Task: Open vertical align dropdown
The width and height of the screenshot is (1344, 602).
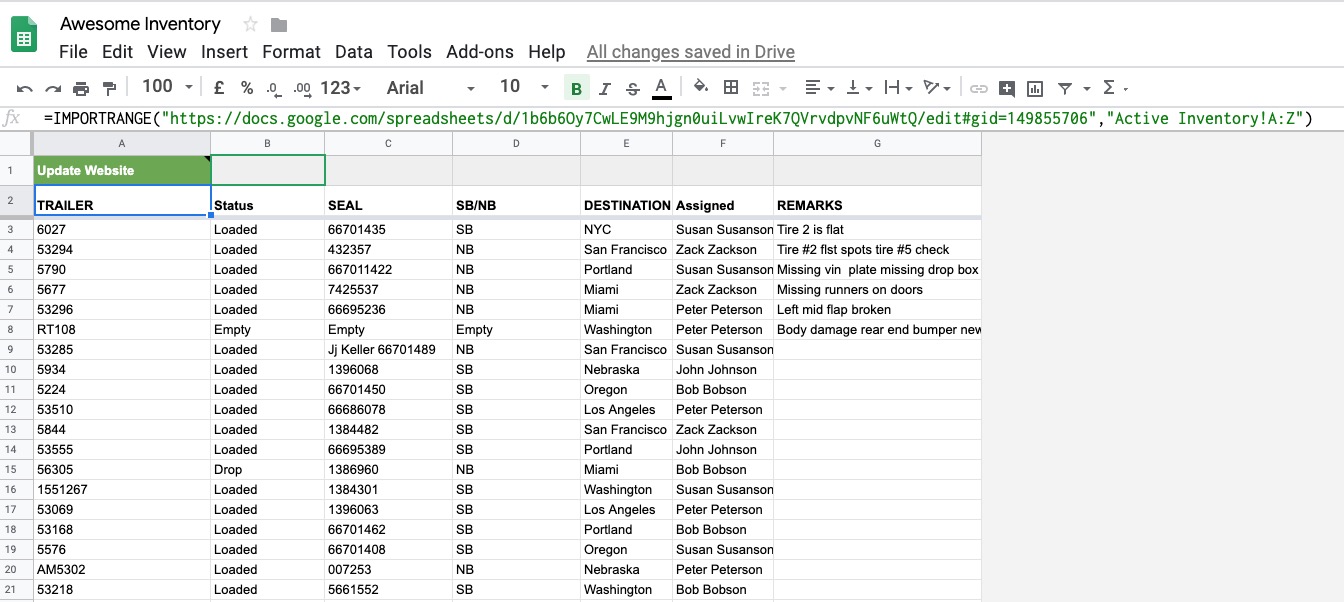Action: tap(859, 88)
